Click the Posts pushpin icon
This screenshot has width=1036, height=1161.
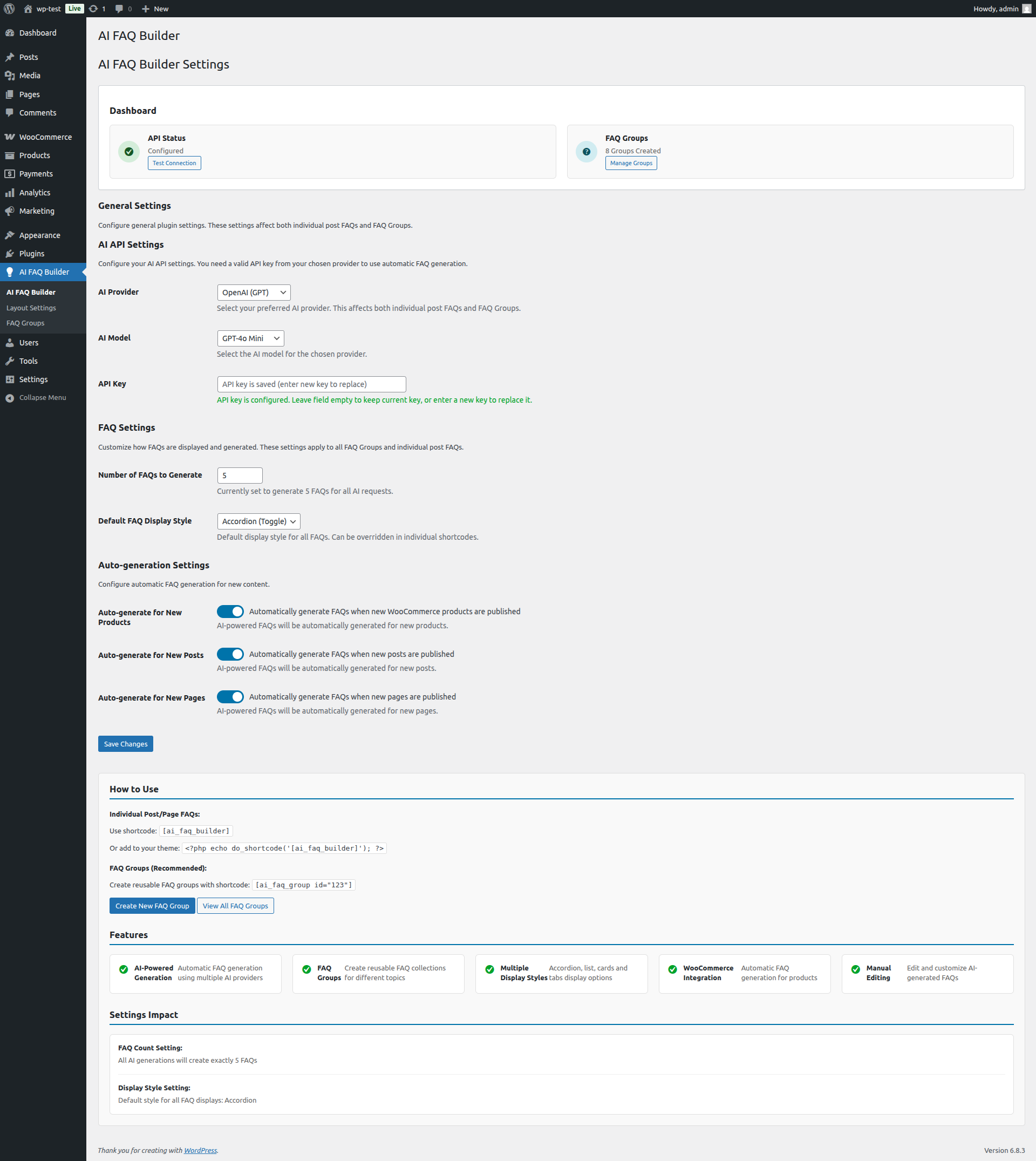pos(10,57)
